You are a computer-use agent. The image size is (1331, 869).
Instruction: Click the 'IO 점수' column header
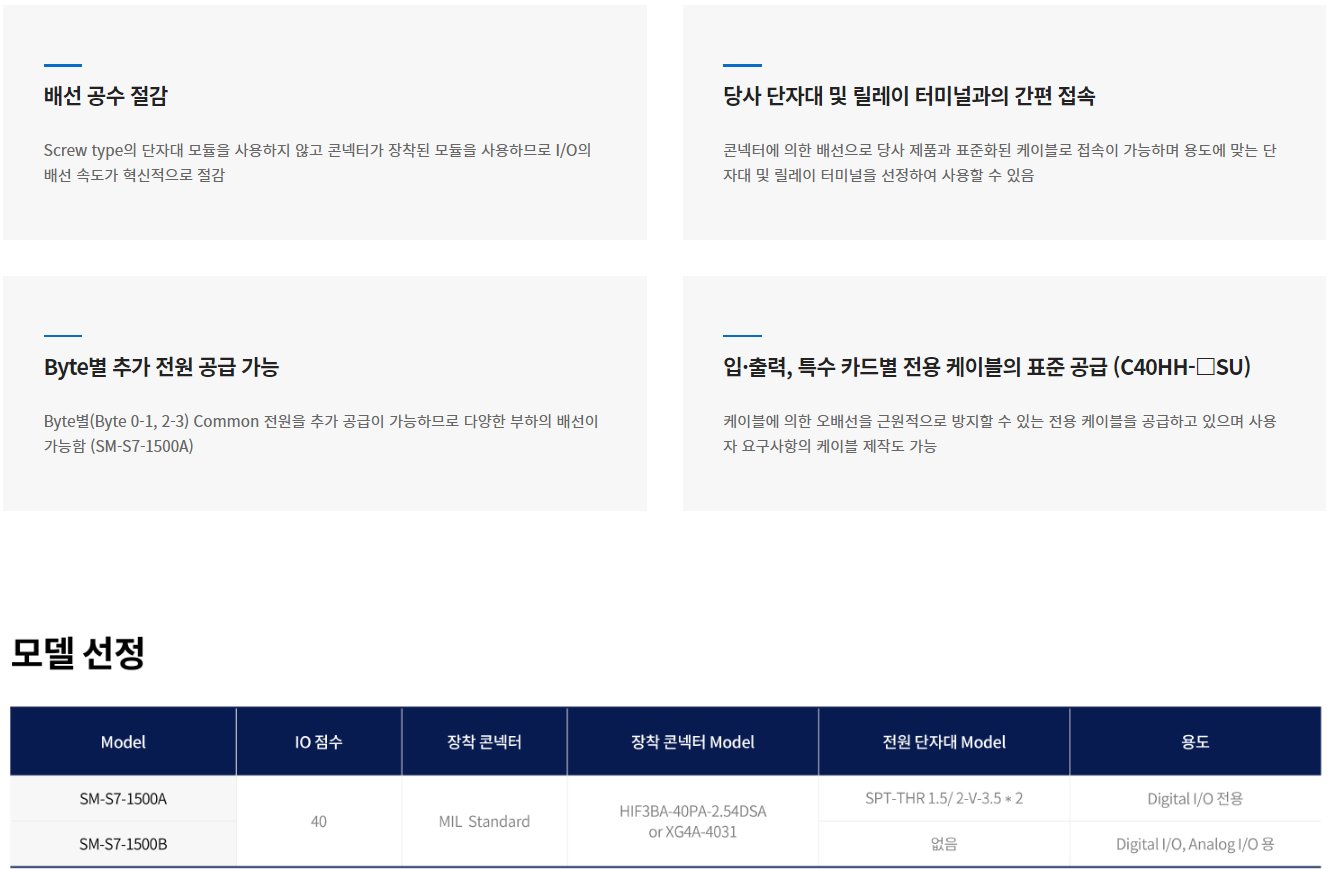(x=318, y=742)
